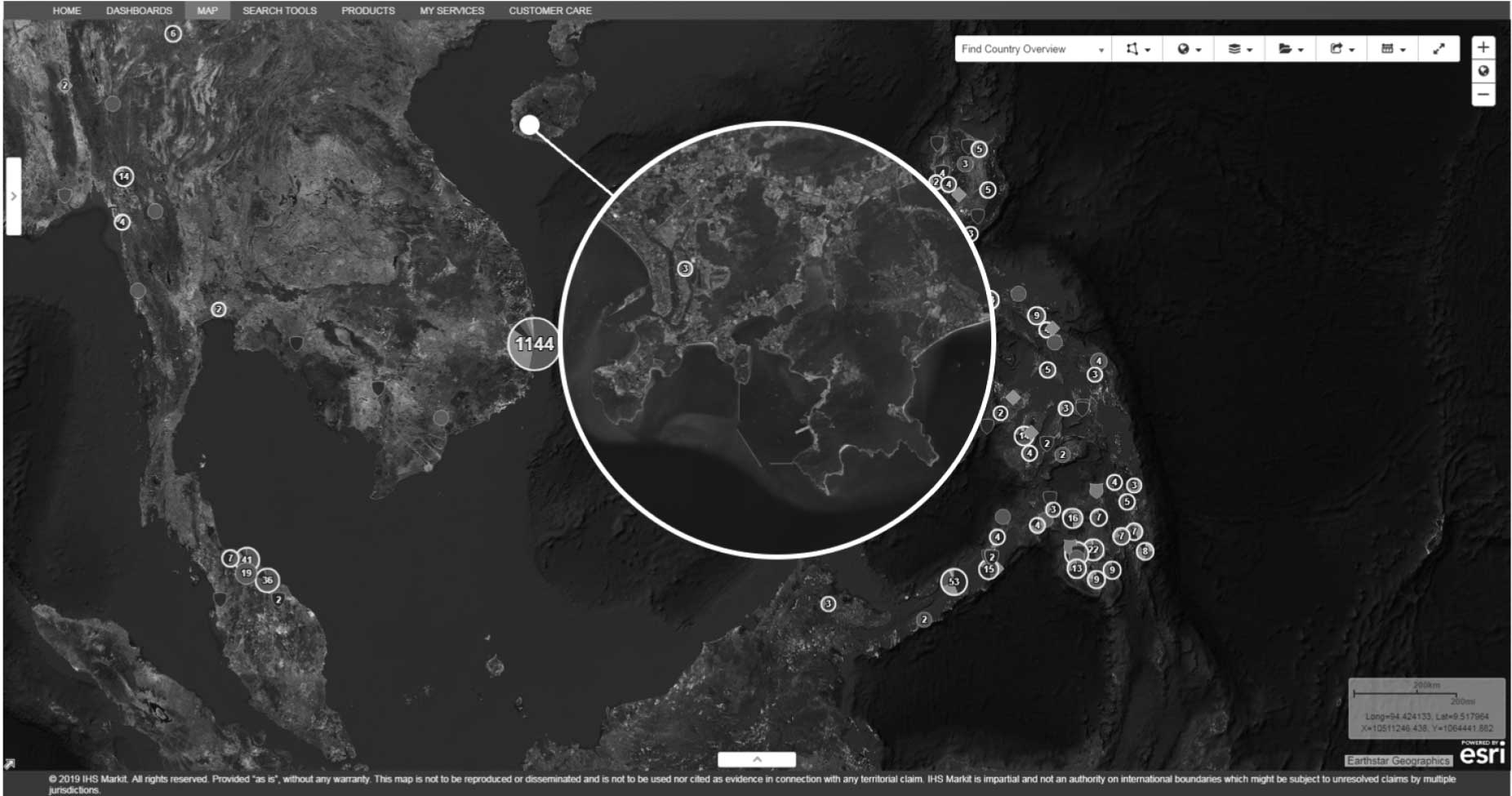Image resolution: width=1512 pixels, height=796 pixels.
Task: Click the cluster marker labeled 14 in Myanmar
Action: [123, 176]
